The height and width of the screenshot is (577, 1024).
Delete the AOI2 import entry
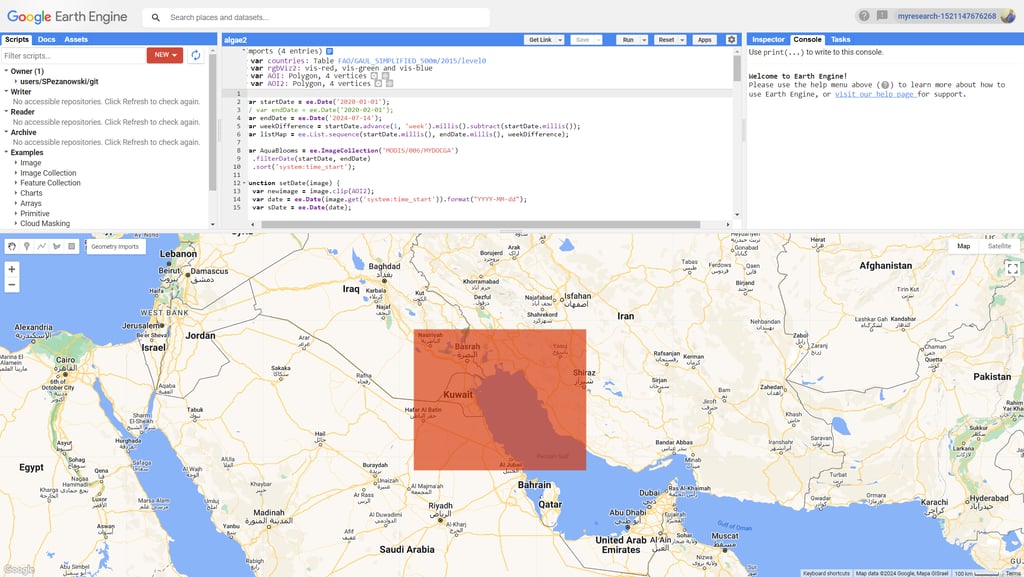[x=390, y=84]
